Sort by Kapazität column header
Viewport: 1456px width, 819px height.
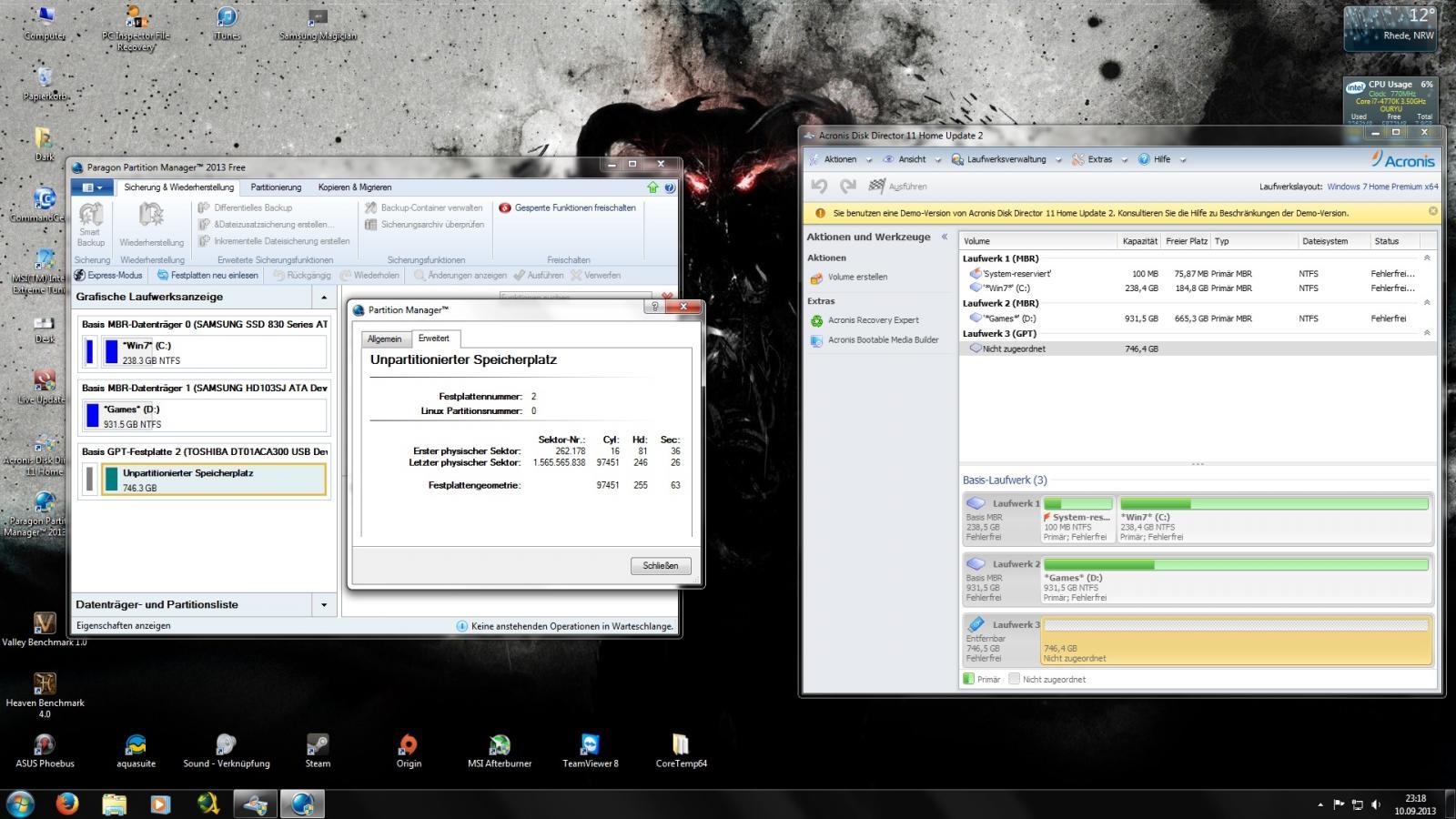pyautogui.click(x=1139, y=241)
